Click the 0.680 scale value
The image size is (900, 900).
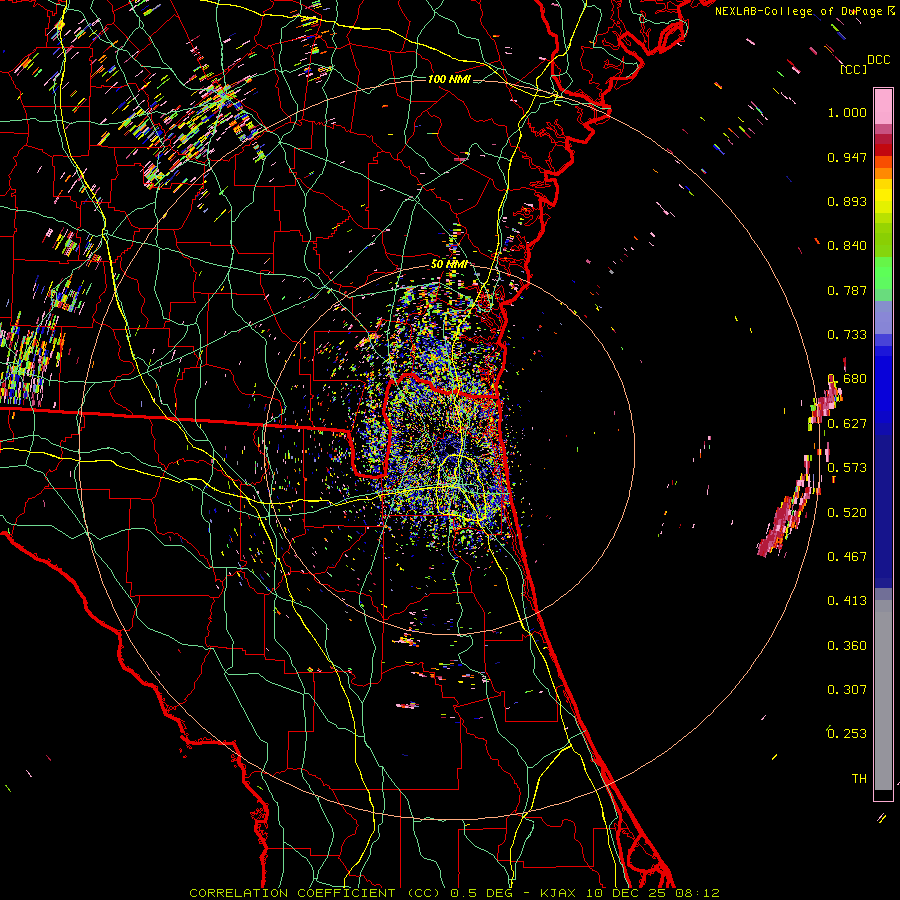point(847,379)
